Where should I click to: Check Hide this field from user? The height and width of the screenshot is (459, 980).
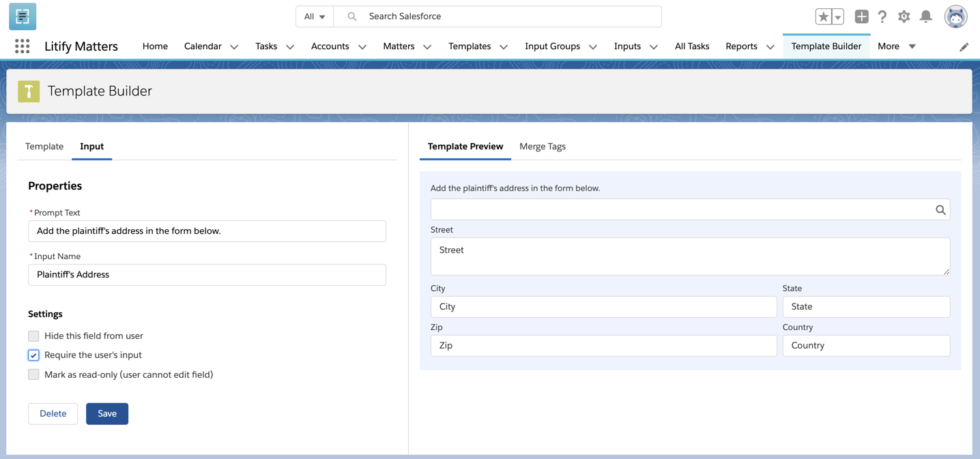click(x=34, y=336)
